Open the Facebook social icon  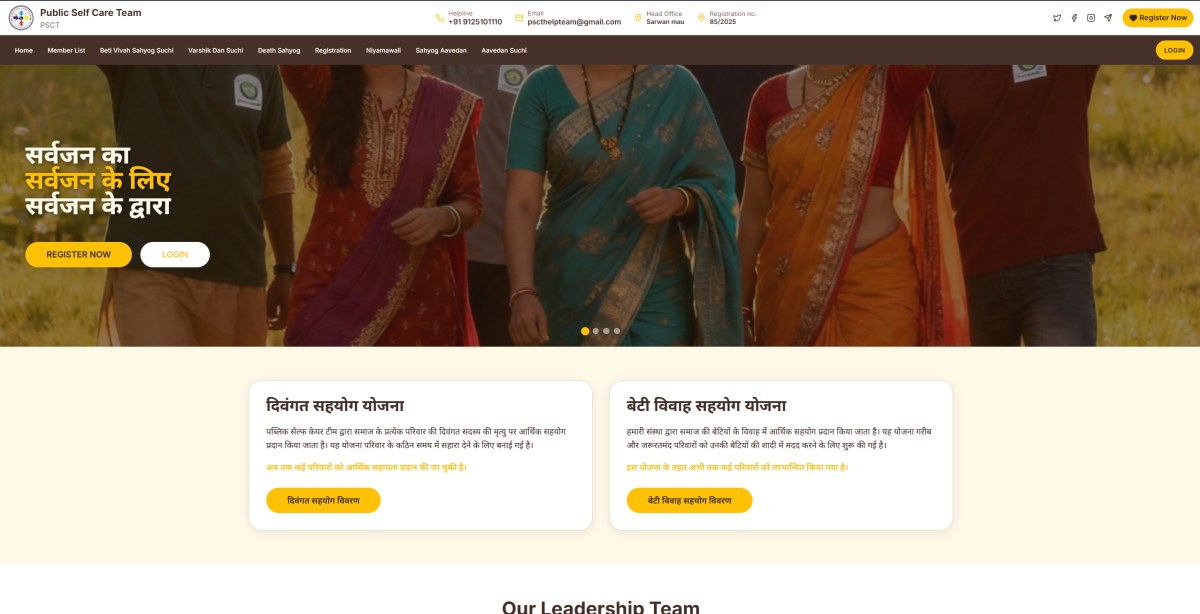[x=1074, y=18]
